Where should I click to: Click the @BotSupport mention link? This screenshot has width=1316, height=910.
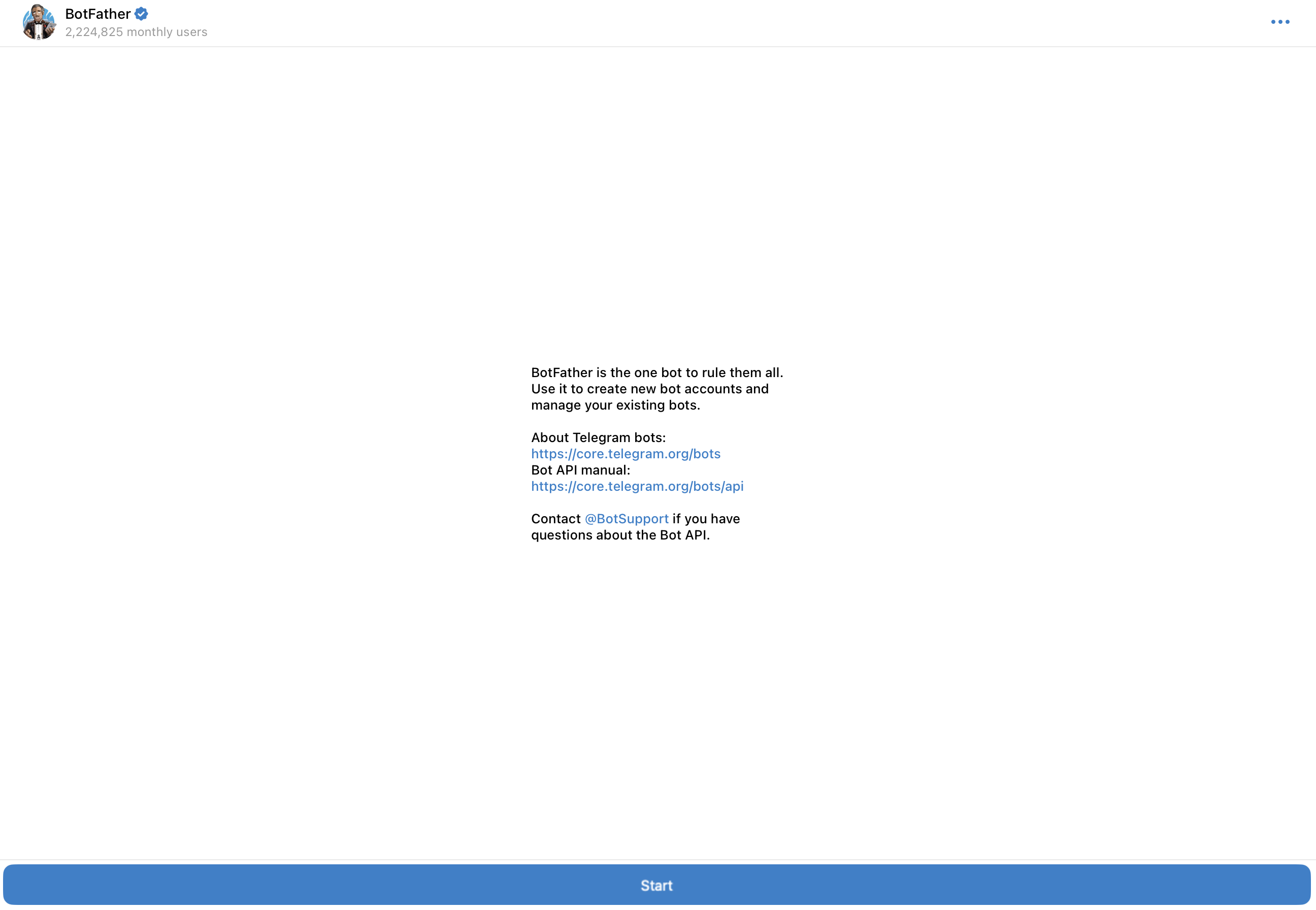point(626,518)
